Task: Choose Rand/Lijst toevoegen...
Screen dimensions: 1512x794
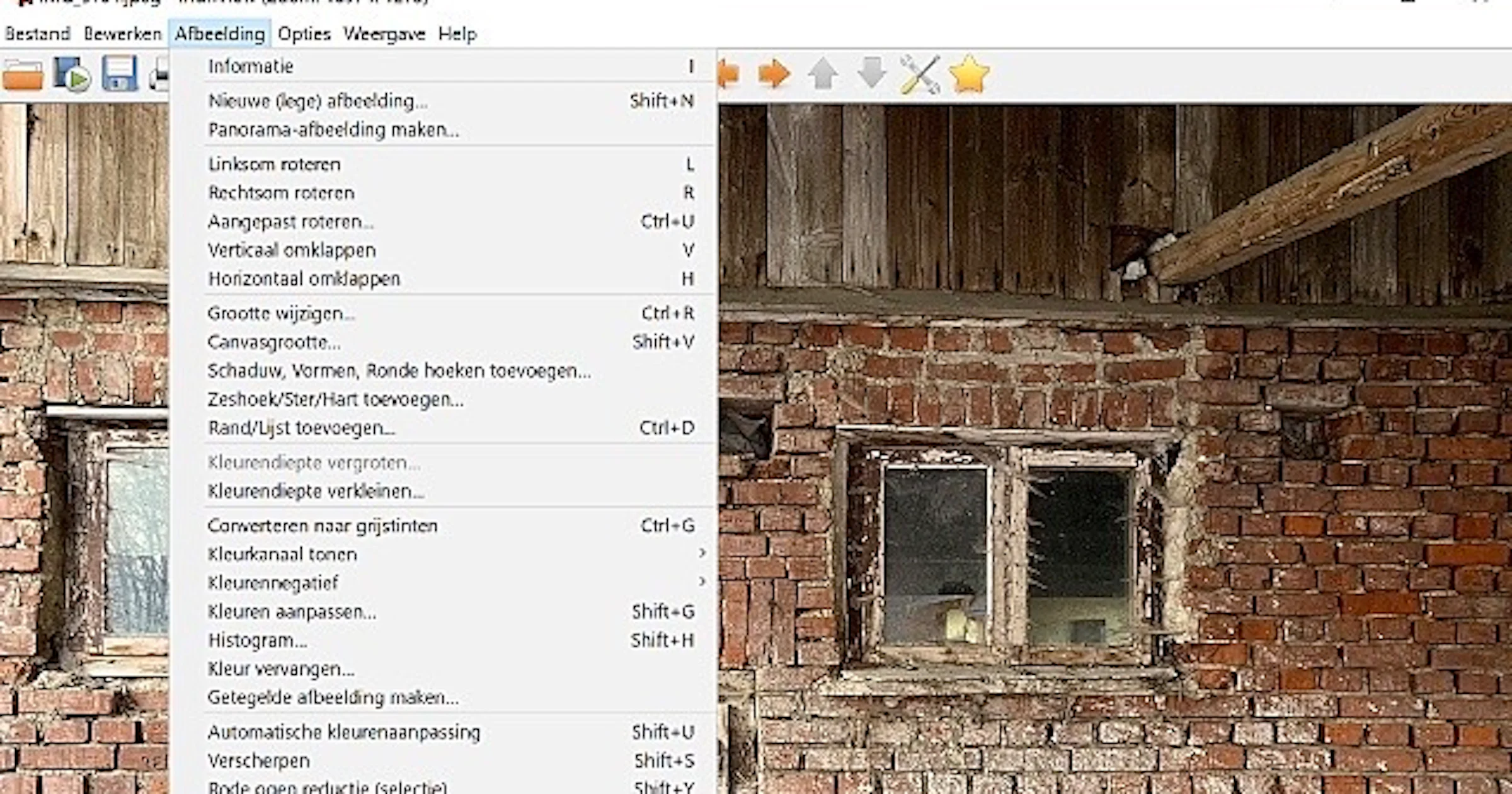Action: coord(444,428)
